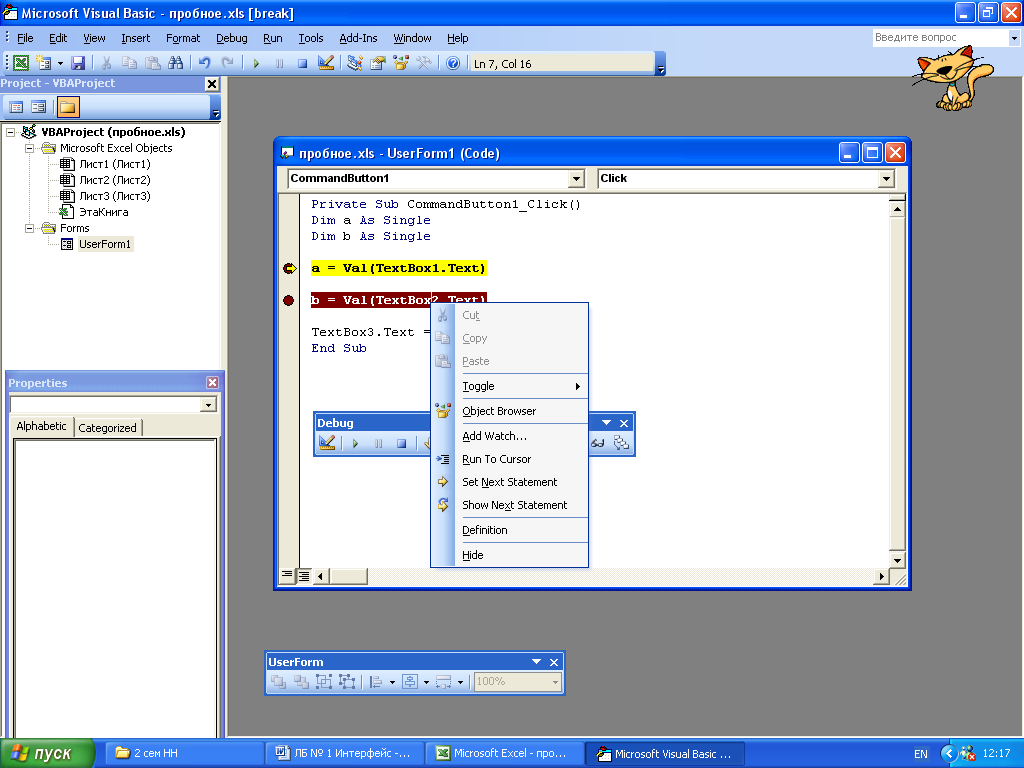The height and width of the screenshot is (768, 1024).
Task: Click the Find binoculars icon
Action: [x=175, y=63]
